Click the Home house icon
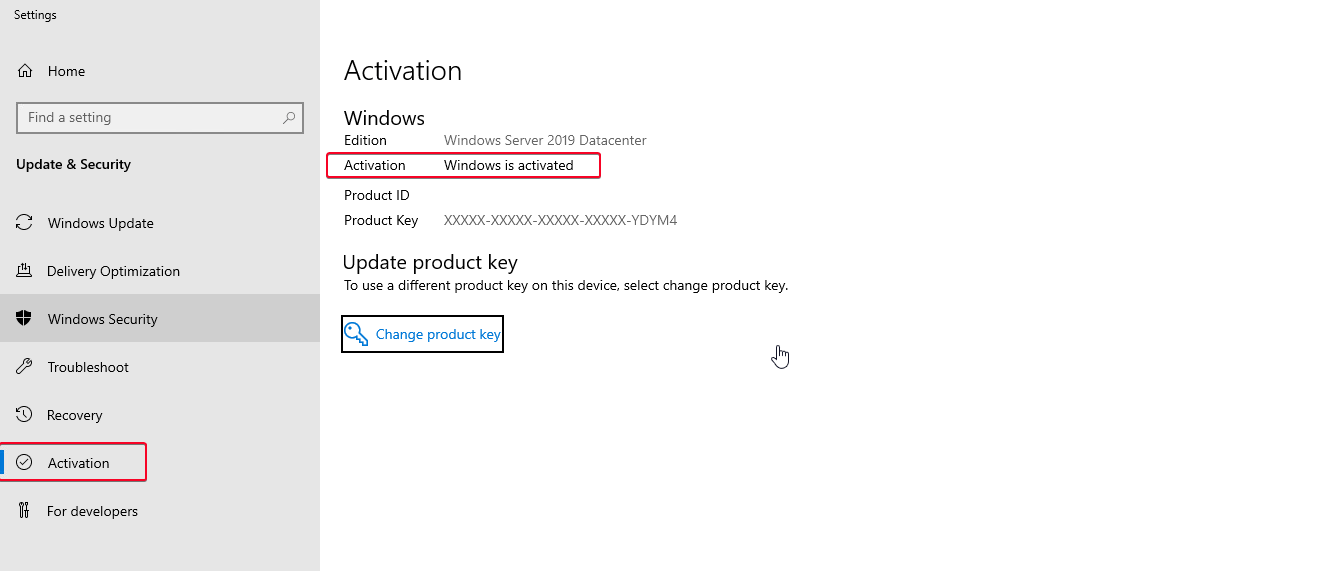 (25, 71)
